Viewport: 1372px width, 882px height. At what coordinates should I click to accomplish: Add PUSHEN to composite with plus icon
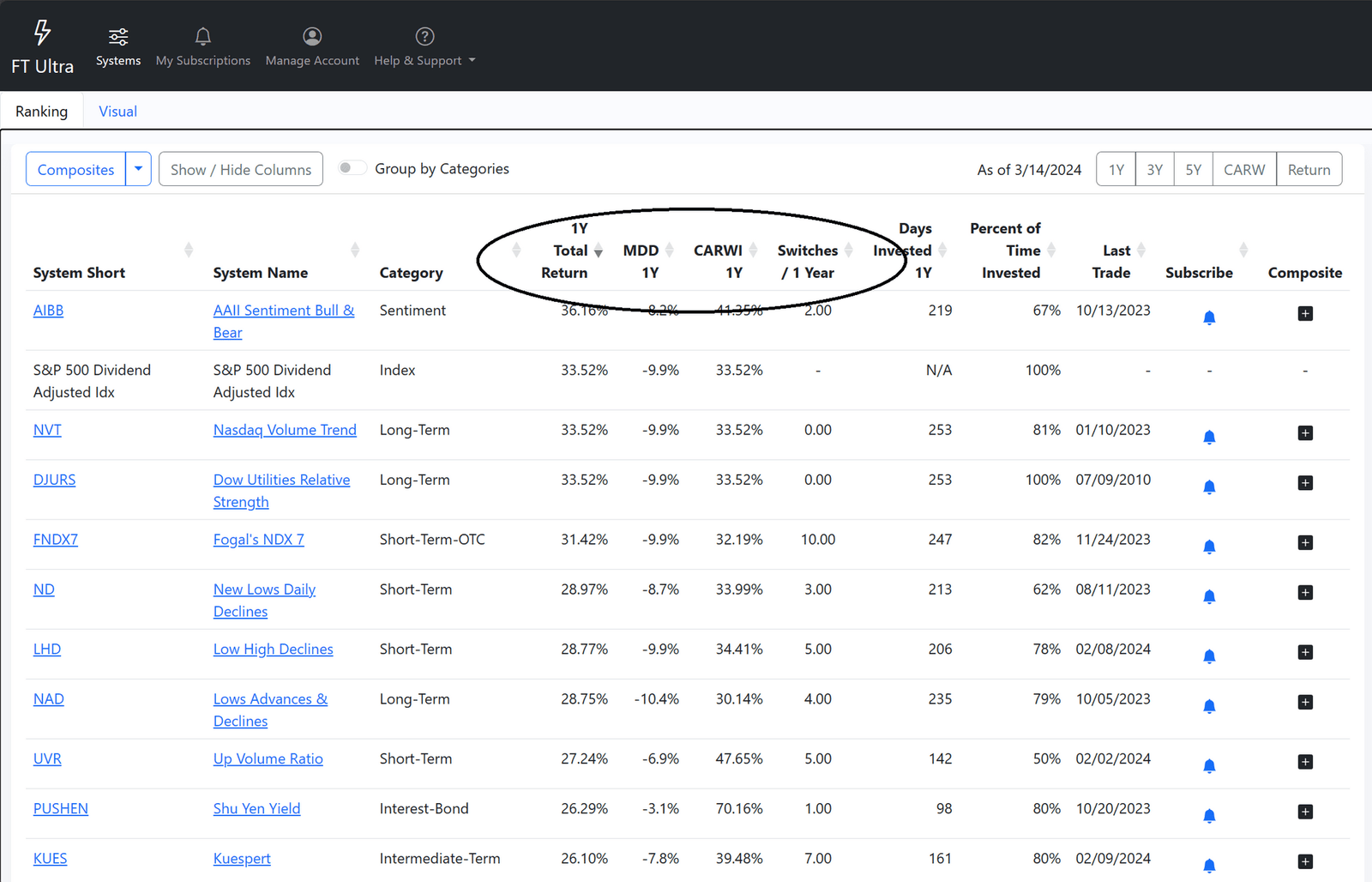[1305, 812]
